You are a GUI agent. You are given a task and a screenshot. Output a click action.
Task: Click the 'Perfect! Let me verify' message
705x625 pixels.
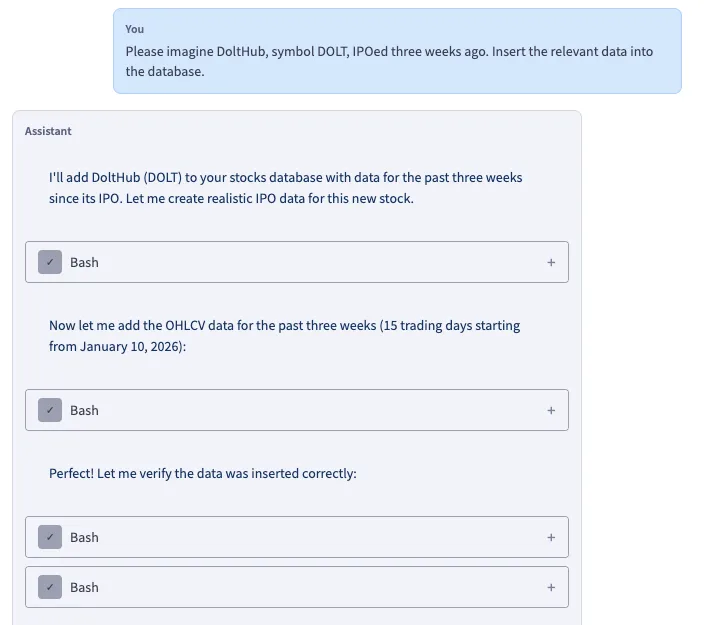point(202,473)
